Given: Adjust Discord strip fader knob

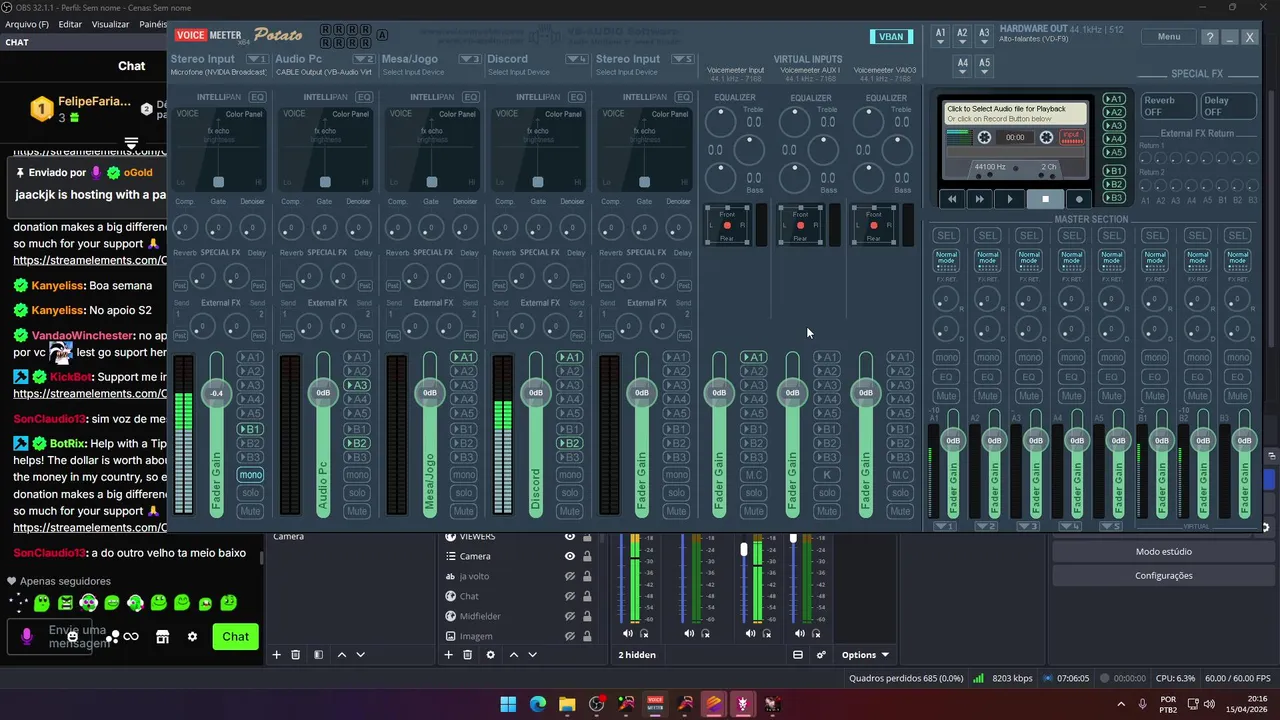Looking at the screenshot, I should click(x=536, y=392).
